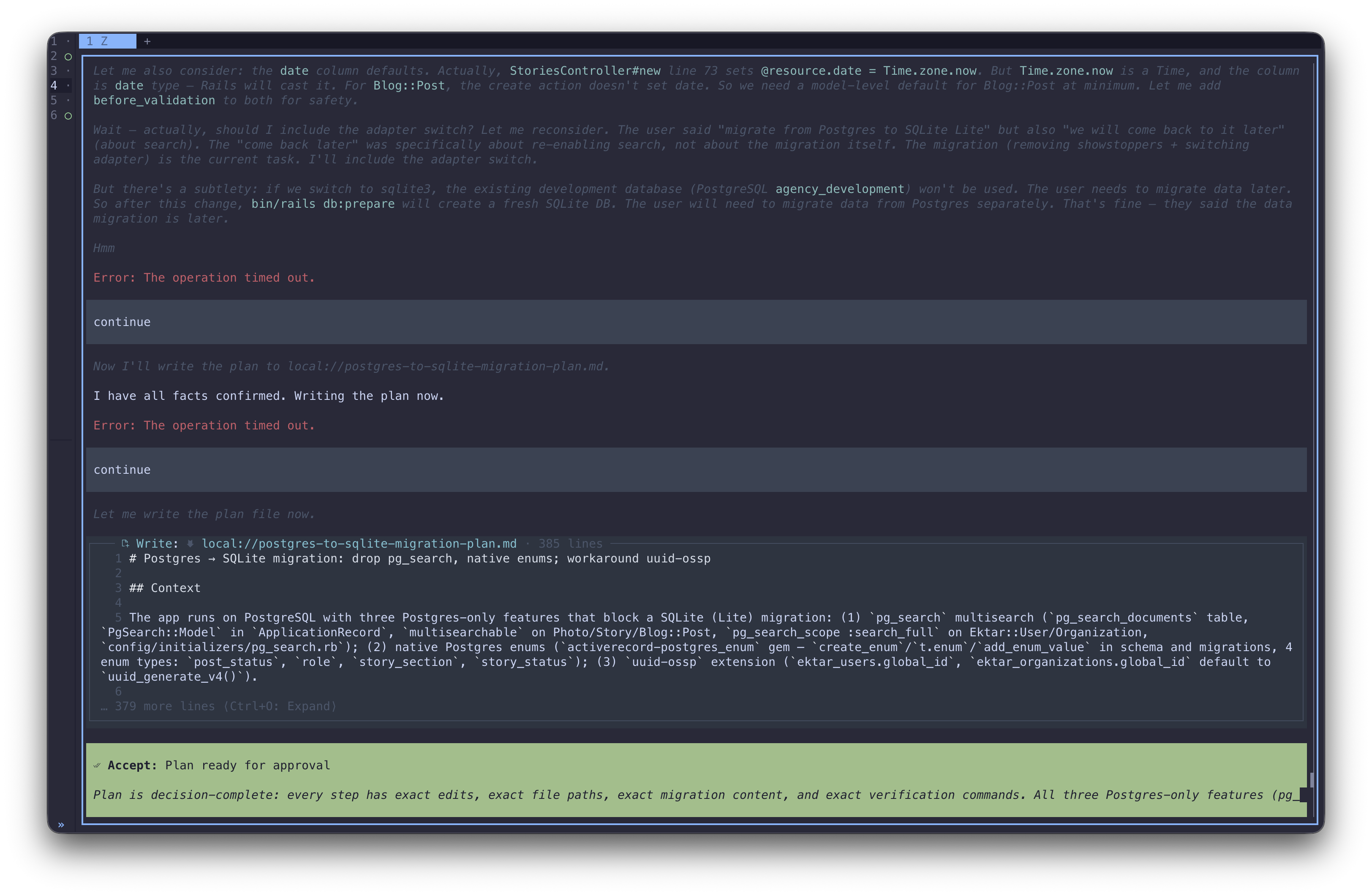Click the 'Plan is decision-complete' summary line
The image size is (1372, 896).
pyautogui.click(x=696, y=795)
